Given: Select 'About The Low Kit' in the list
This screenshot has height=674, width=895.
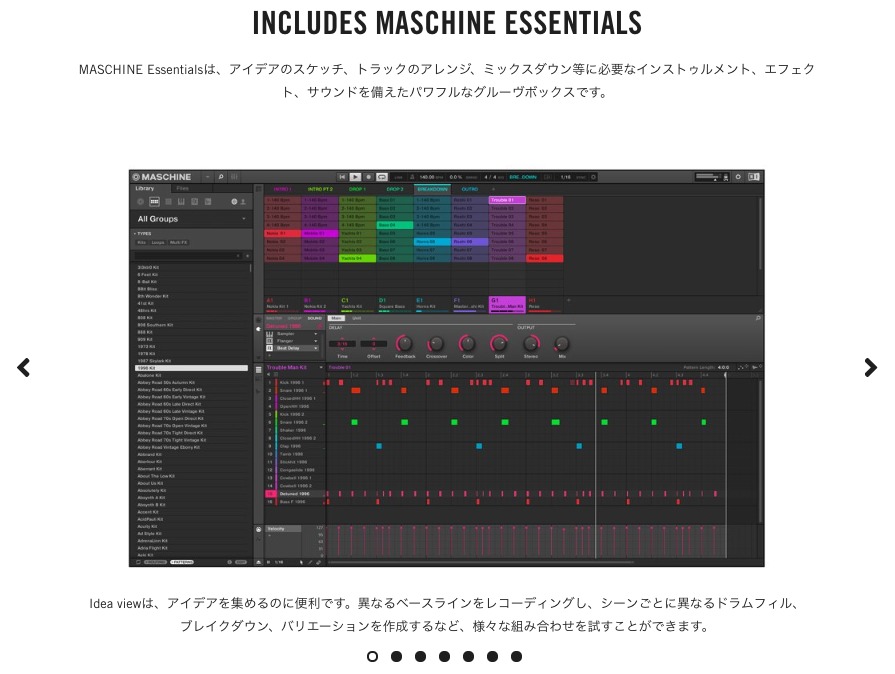Looking at the screenshot, I should tap(191, 476).
